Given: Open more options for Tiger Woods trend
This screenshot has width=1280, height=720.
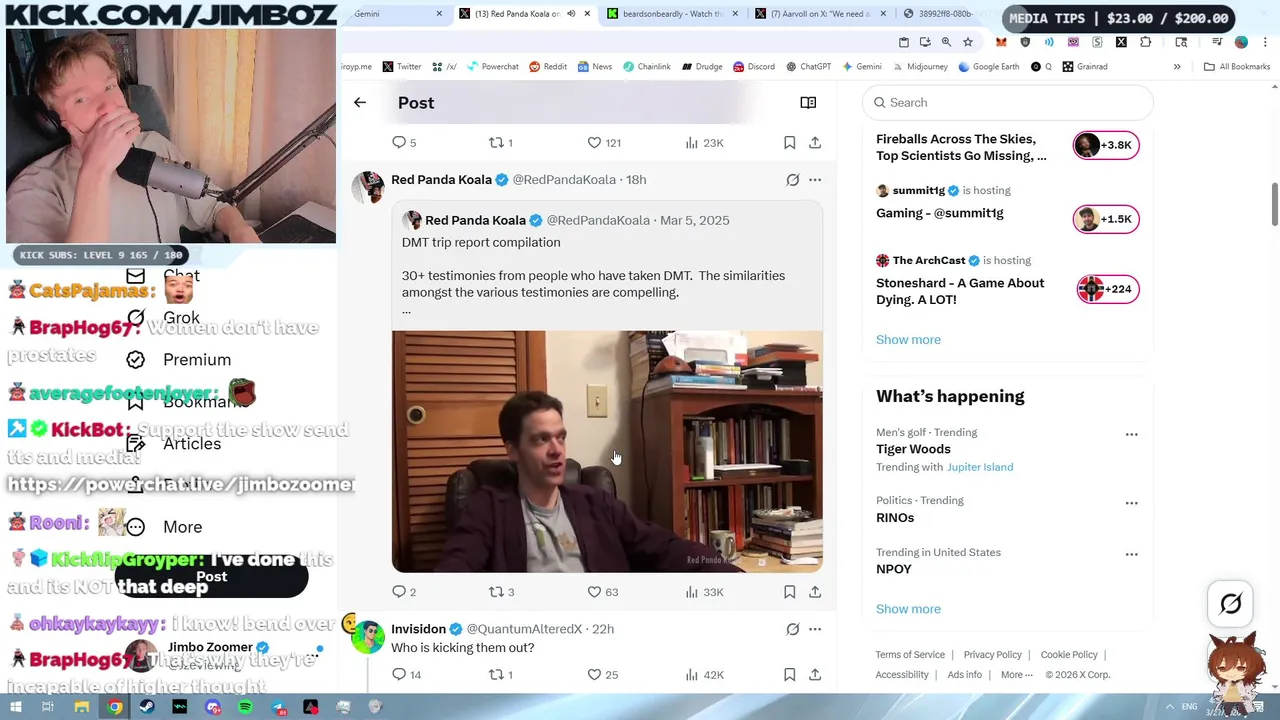Looking at the screenshot, I should [1131, 434].
